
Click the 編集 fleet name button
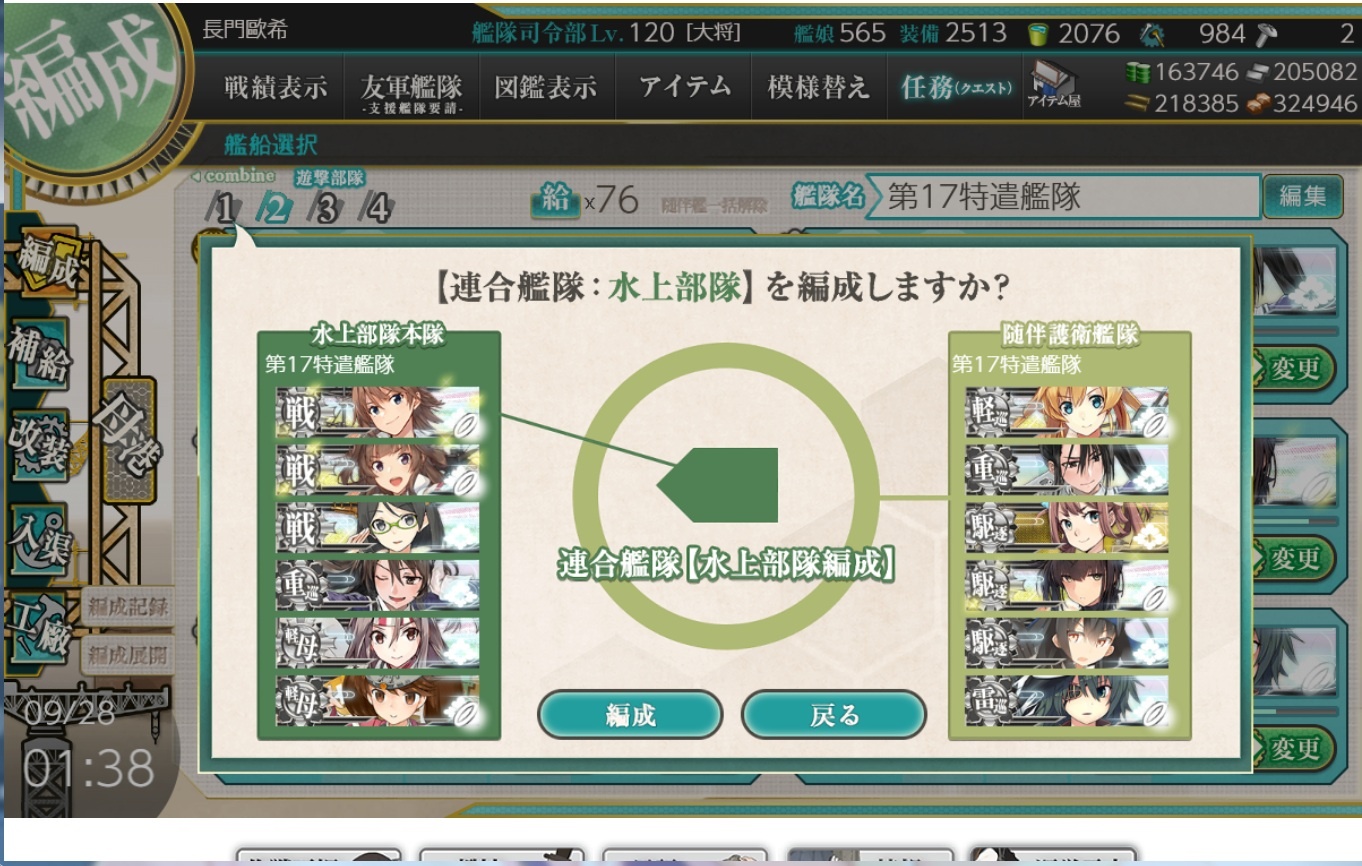1302,196
